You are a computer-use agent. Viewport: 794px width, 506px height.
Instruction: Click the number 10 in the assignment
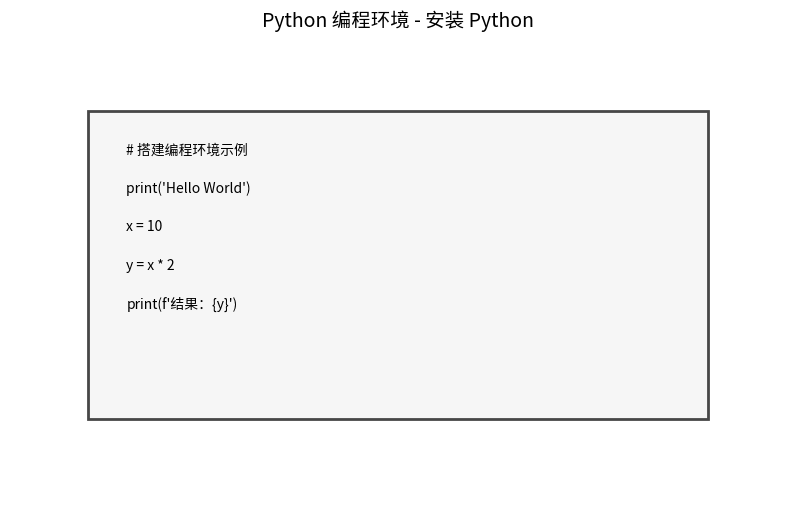pyautogui.click(x=155, y=226)
